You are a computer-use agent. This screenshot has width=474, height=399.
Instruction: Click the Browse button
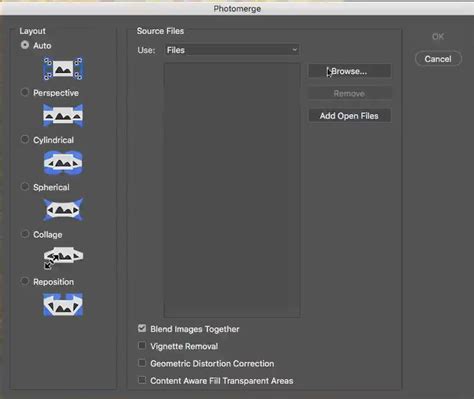tap(349, 71)
